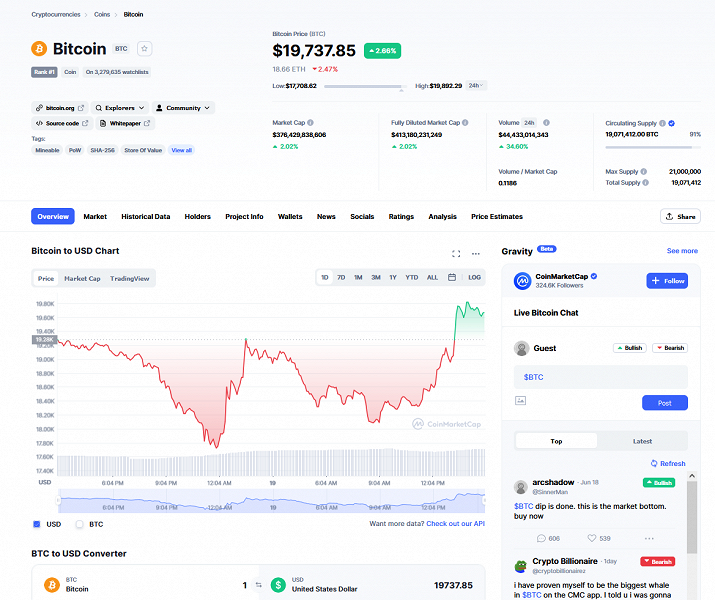The height and width of the screenshot is (600, 715).
Task: Click the swap arrows in the converter
Action: [258, 585]
